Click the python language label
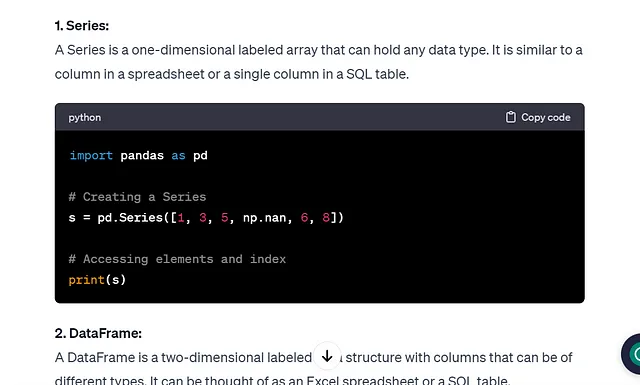This screenshot has height=385, width=640. click(x=84, y=118)
